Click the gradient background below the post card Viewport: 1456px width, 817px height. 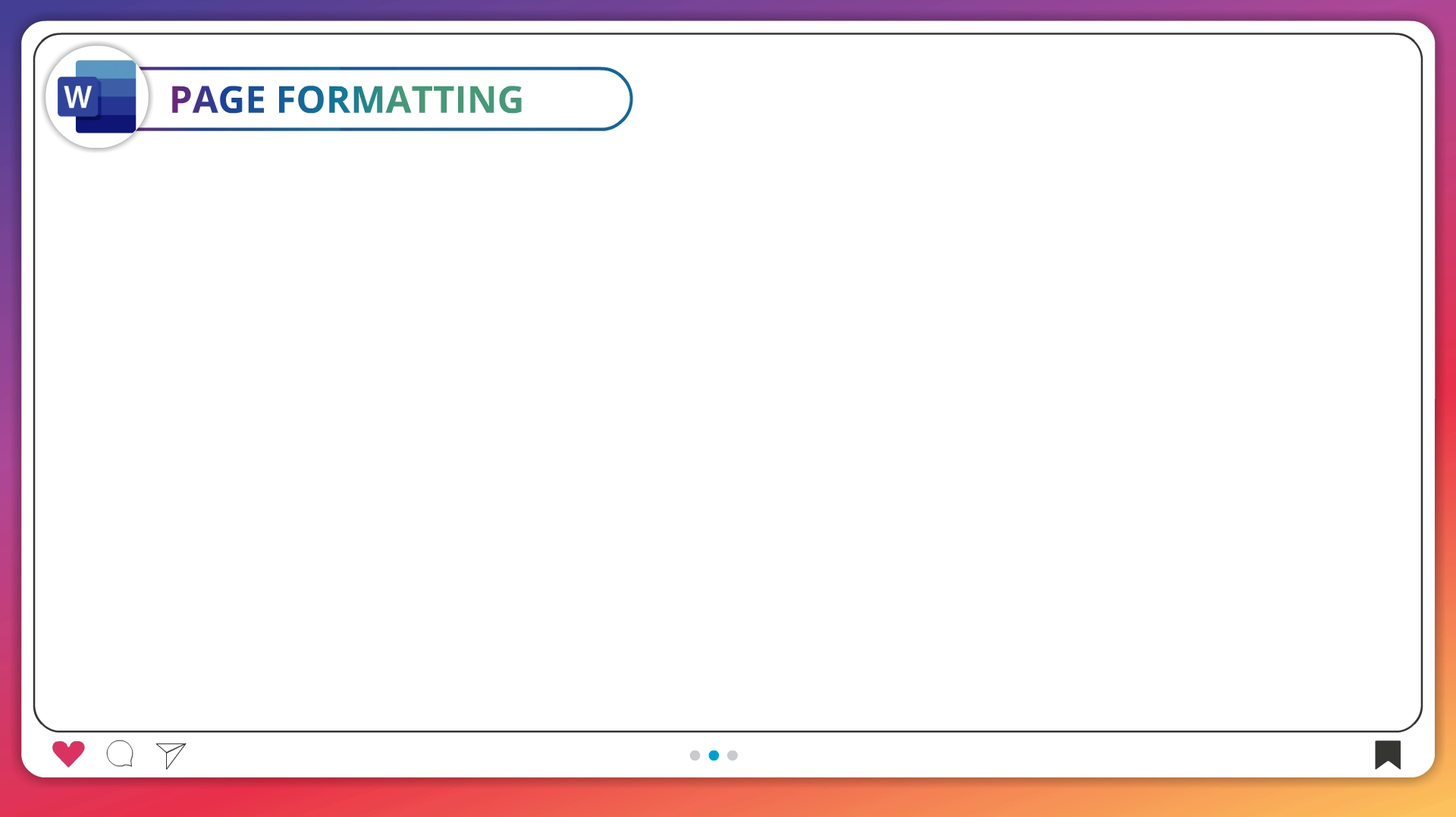(728, 797)
